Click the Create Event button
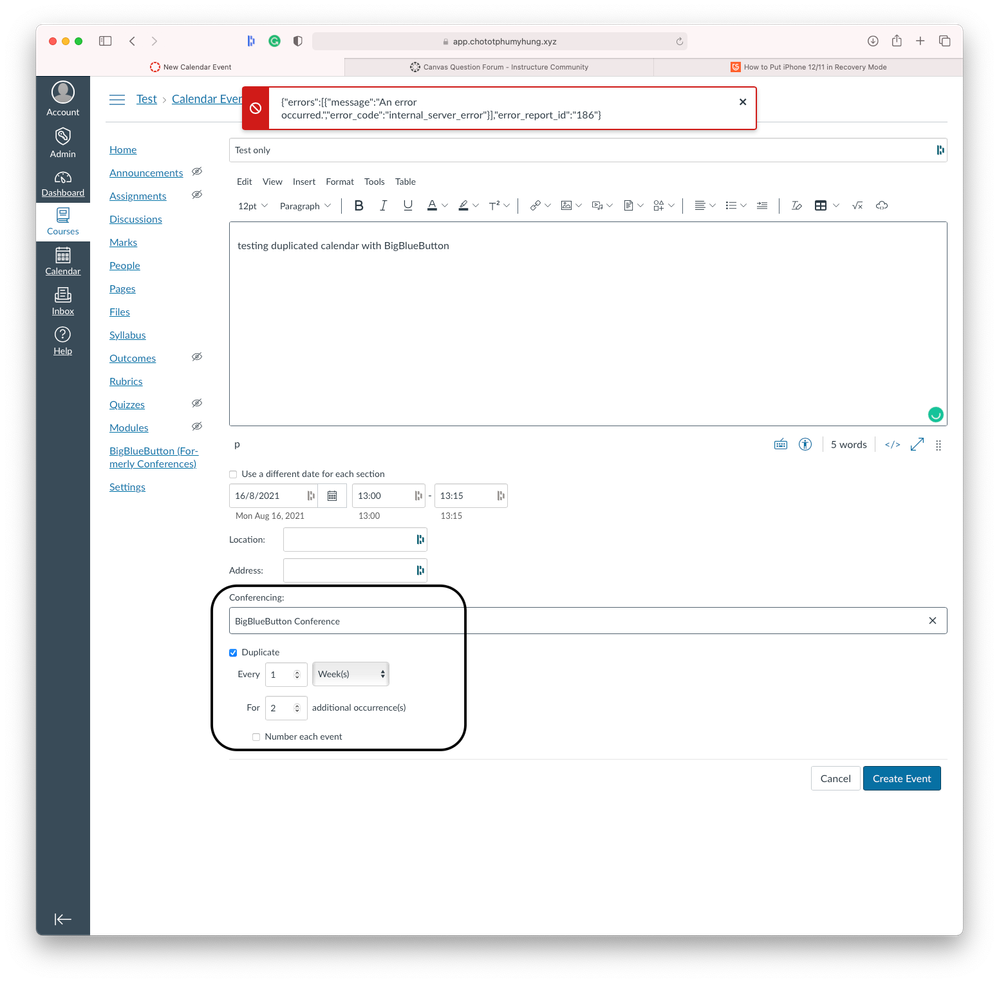This screenshot has width=999, height=983. tap(902, 779)
